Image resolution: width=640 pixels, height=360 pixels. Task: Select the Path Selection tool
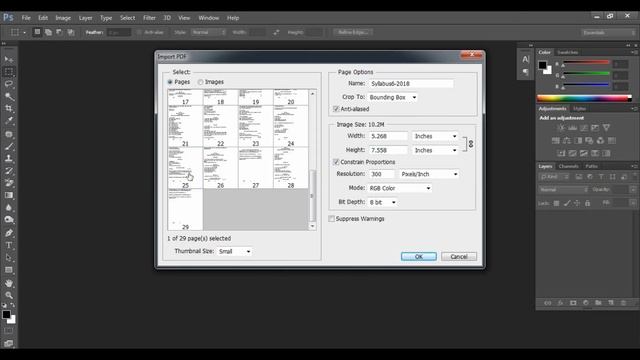(x=9, y=258)
